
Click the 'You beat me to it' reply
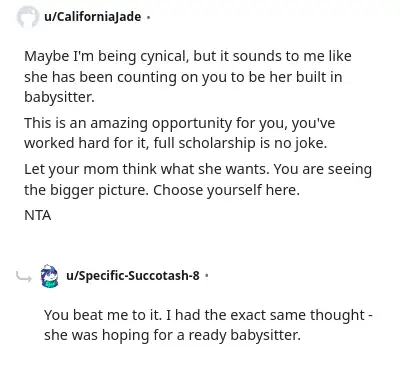[208, 325]
